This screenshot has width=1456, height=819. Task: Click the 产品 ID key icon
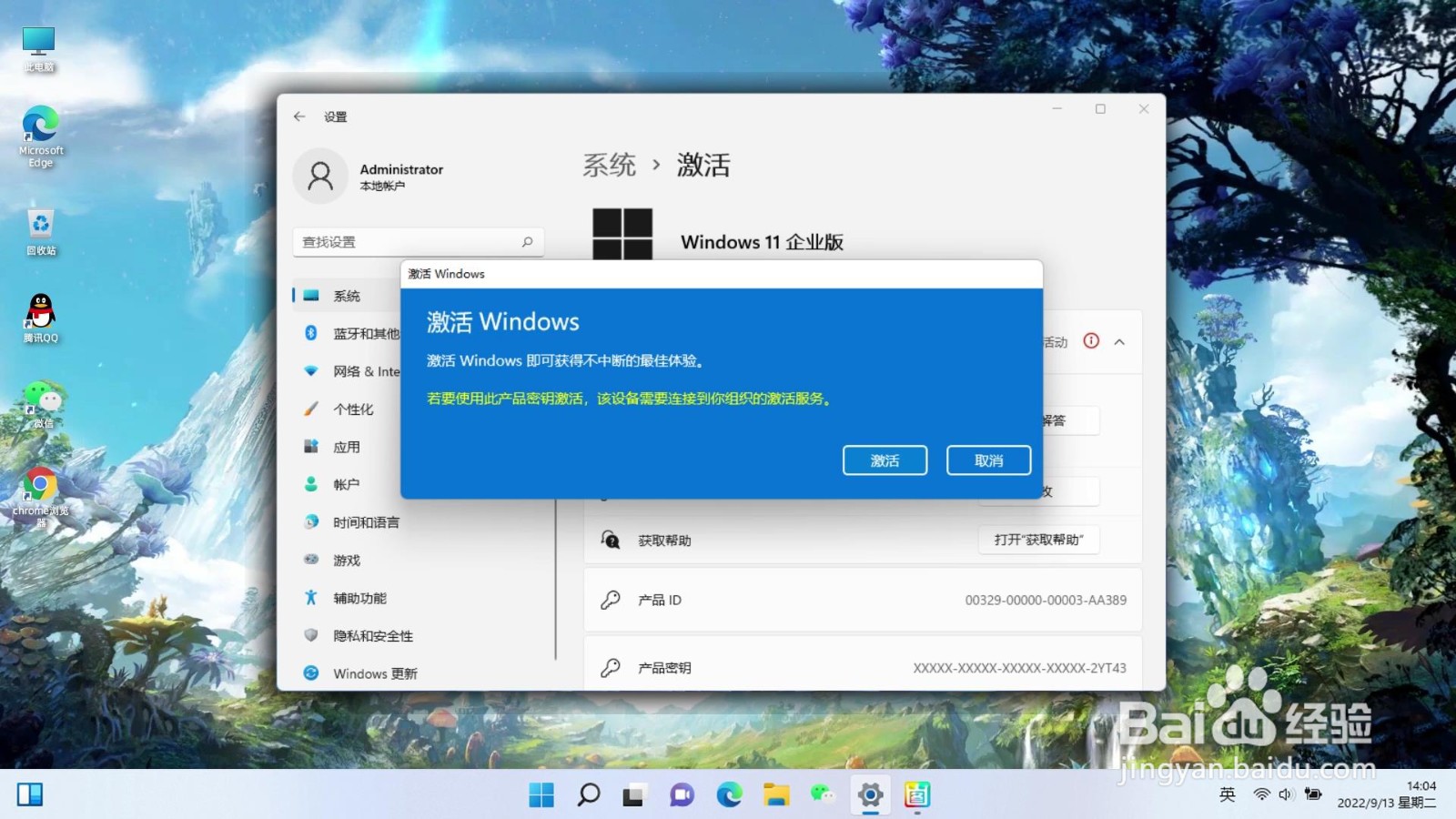point(611,600)
